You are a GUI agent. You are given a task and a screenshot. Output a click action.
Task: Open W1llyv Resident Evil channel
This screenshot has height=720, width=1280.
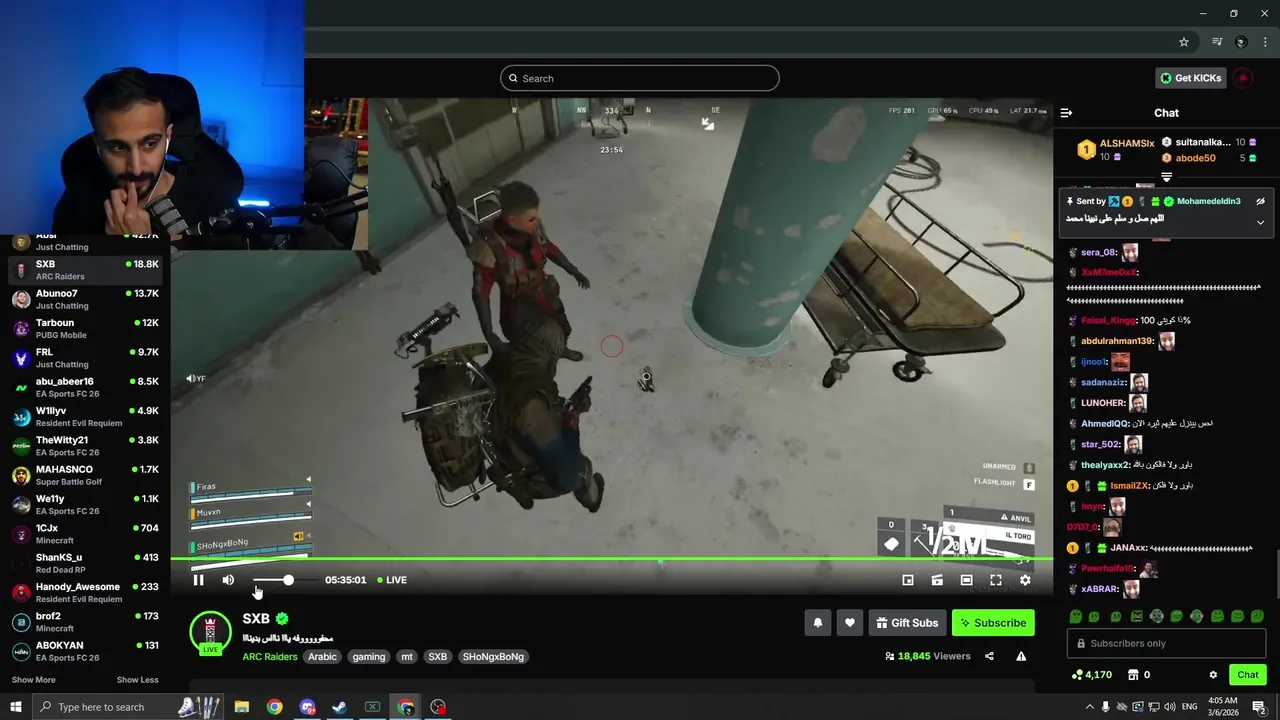tap(85, 416)
